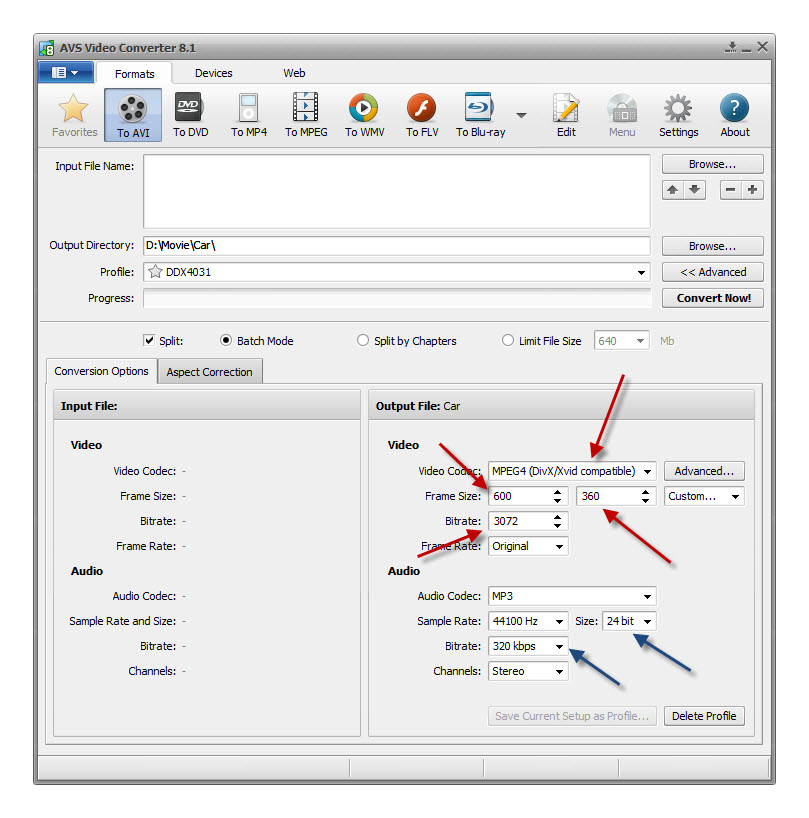The height and width of the screenshot is (818, 809).
Task: Click the frame height 360 stepper
Action: pos(645,496)
